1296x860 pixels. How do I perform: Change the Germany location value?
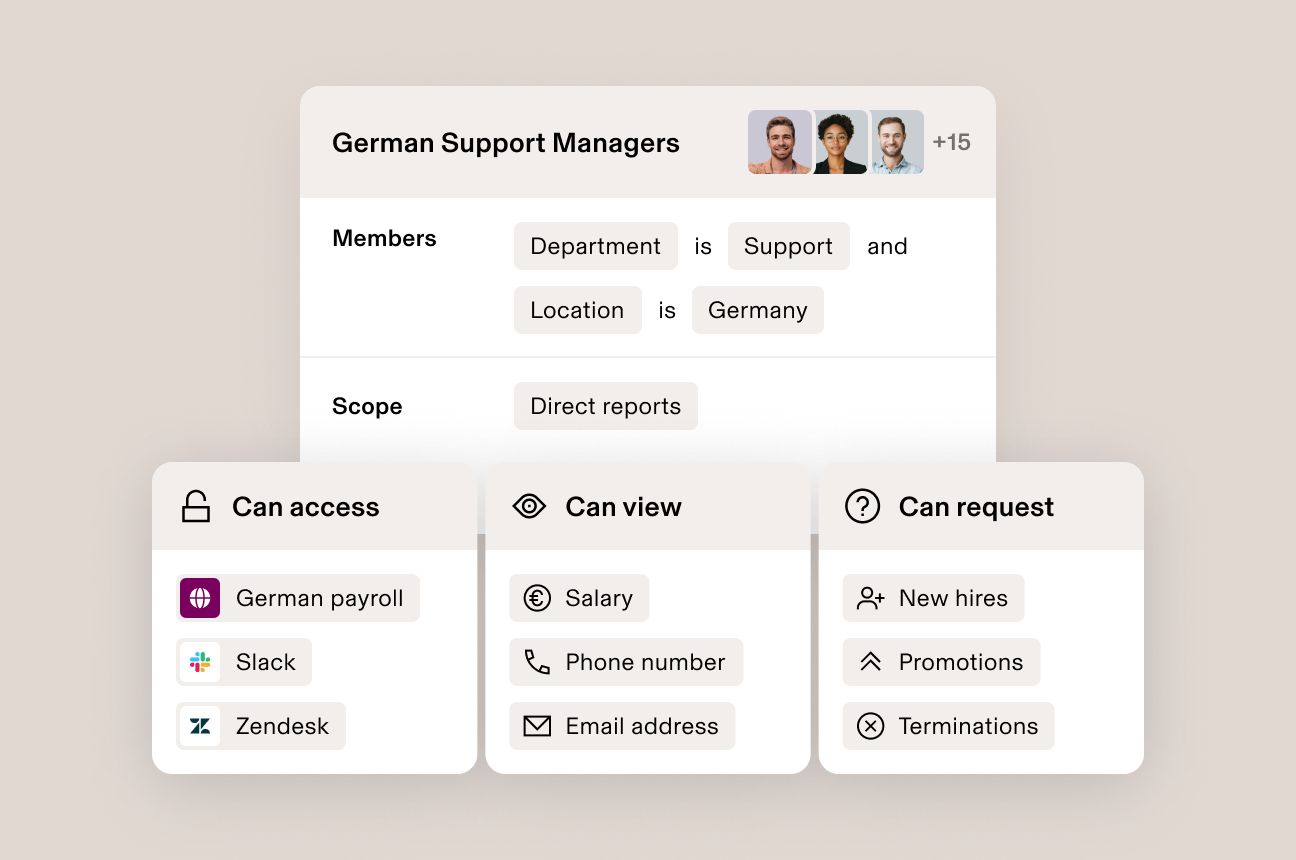coord(757,310)
